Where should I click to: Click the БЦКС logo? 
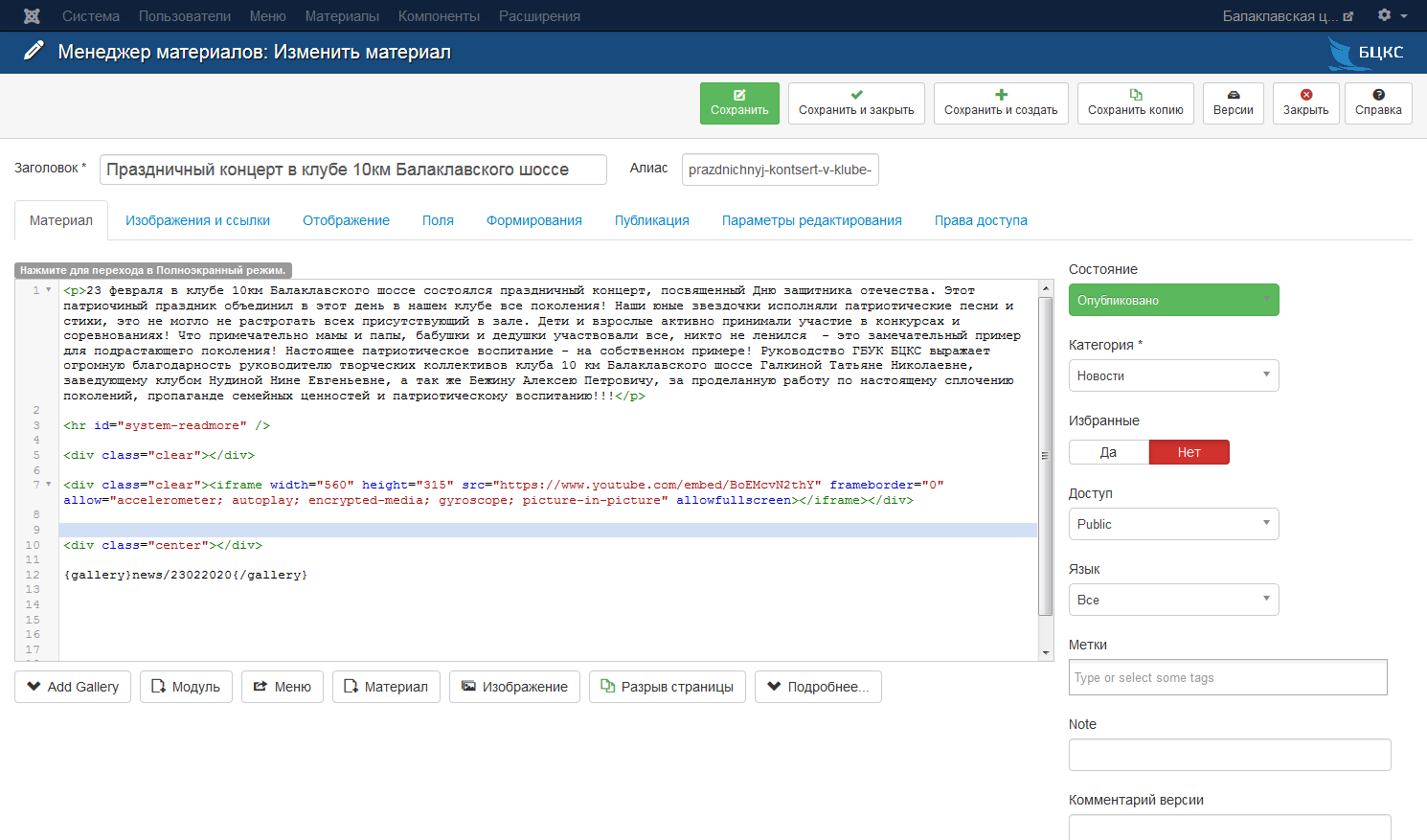pos(1367,53)
